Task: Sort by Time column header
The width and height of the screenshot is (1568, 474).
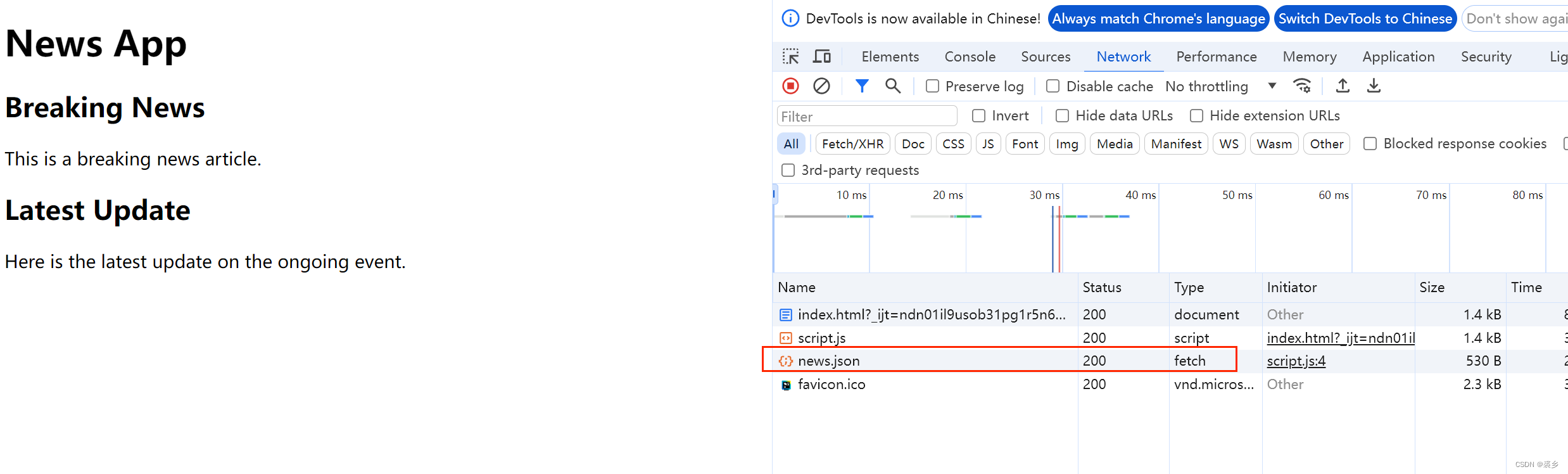Action: [1537, 288]
